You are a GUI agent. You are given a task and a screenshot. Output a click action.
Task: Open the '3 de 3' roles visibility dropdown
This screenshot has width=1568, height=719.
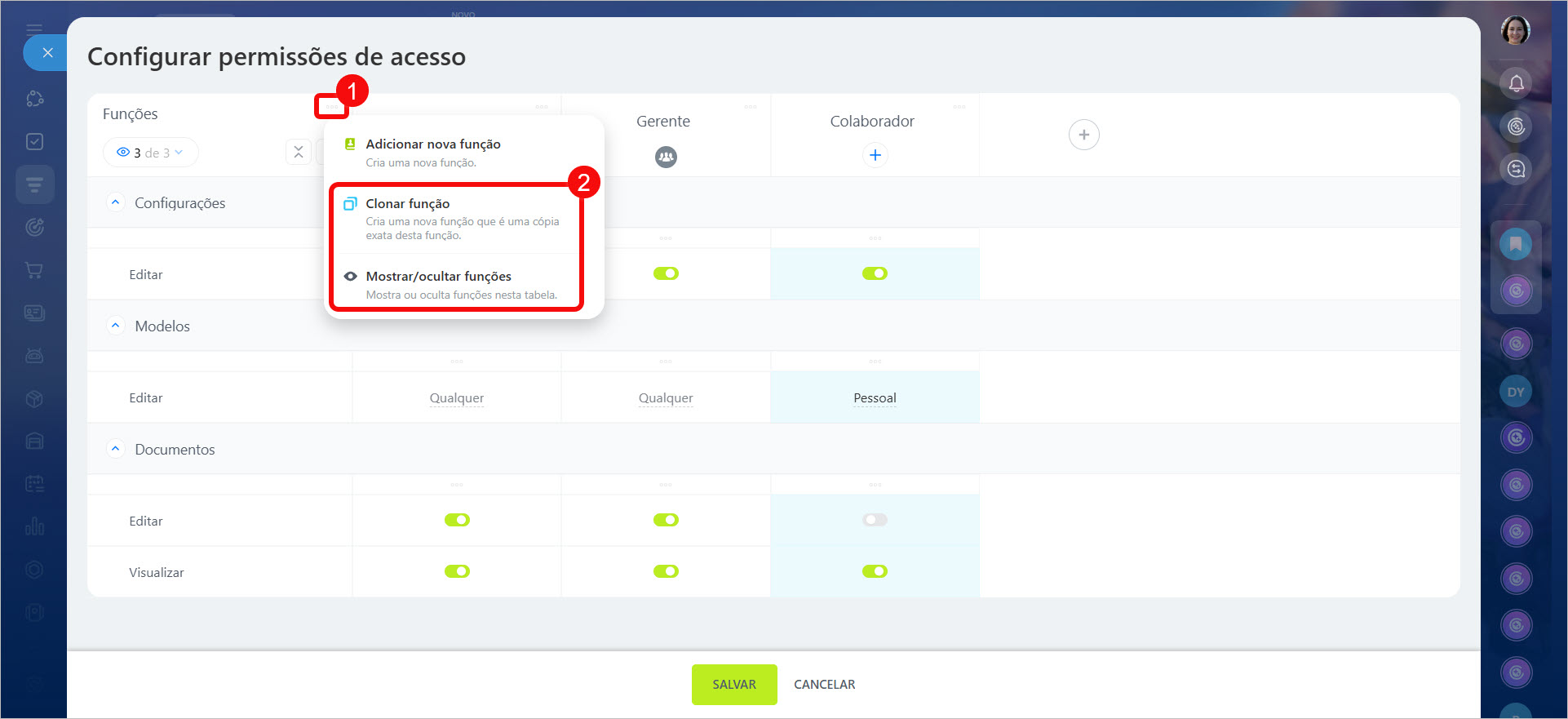[x=151, y=153]
